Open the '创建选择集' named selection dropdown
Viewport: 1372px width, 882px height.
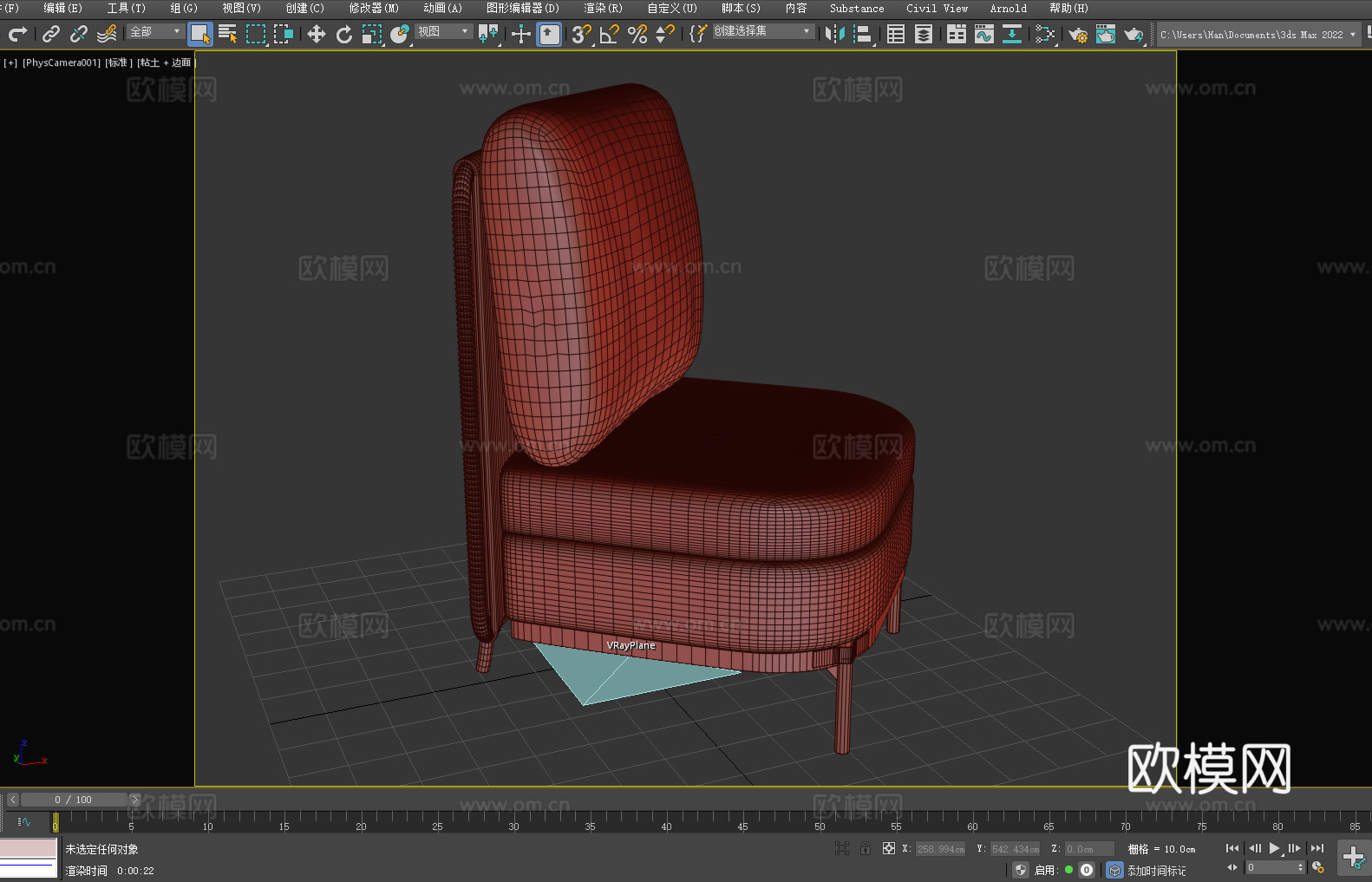(763, 31)
